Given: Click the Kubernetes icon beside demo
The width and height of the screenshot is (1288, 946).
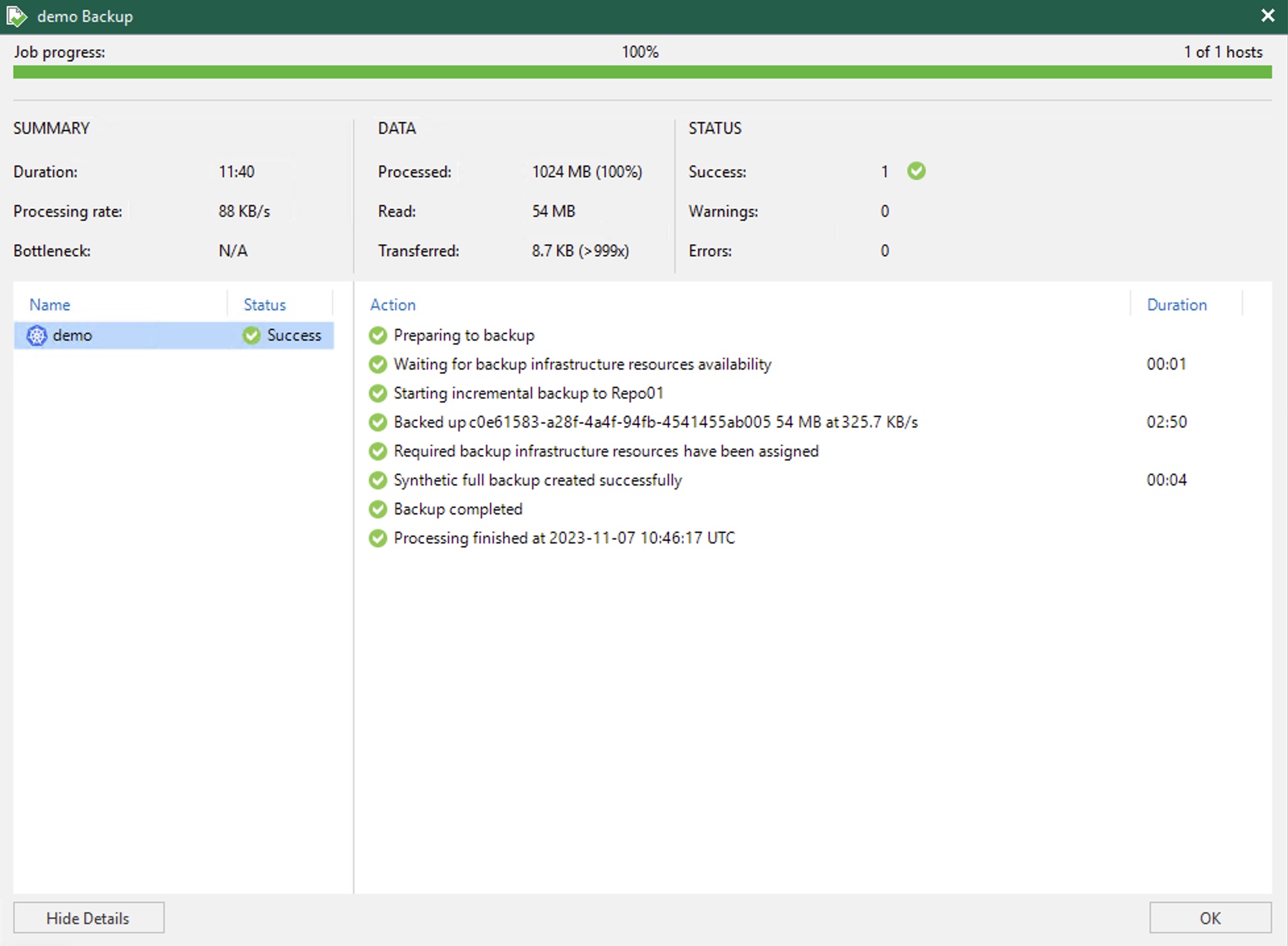Looking at the screenshot, I should coord(37,335).
